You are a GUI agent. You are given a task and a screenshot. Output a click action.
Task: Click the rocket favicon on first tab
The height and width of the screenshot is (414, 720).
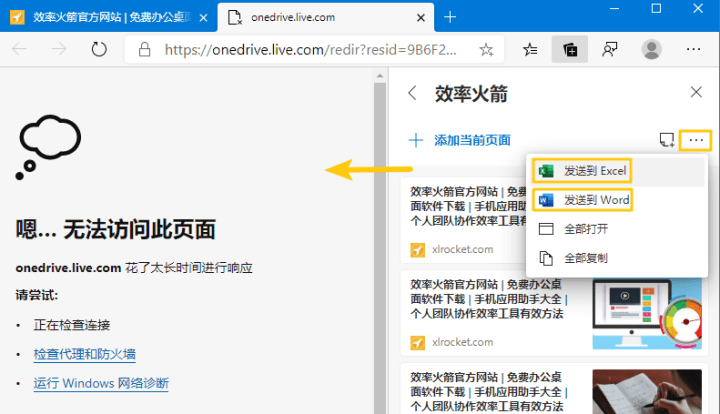click(x=17, y=17)
